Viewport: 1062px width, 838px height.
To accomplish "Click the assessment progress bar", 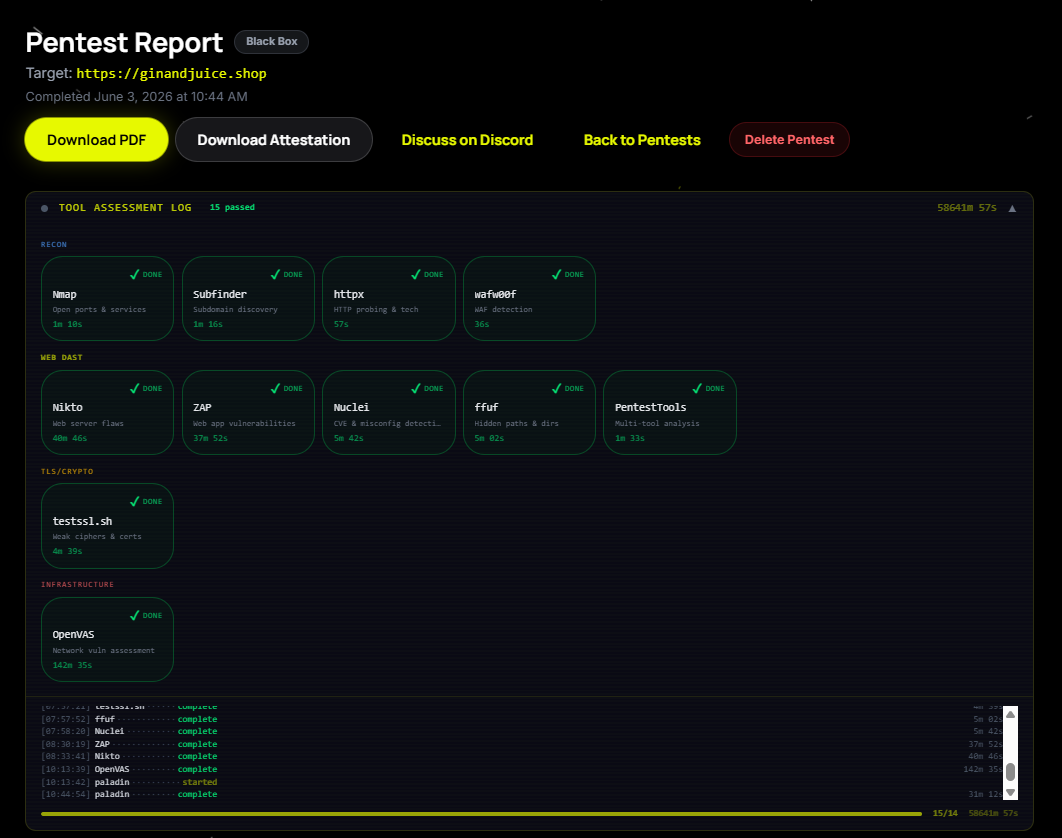I will (x=482, y=814).
